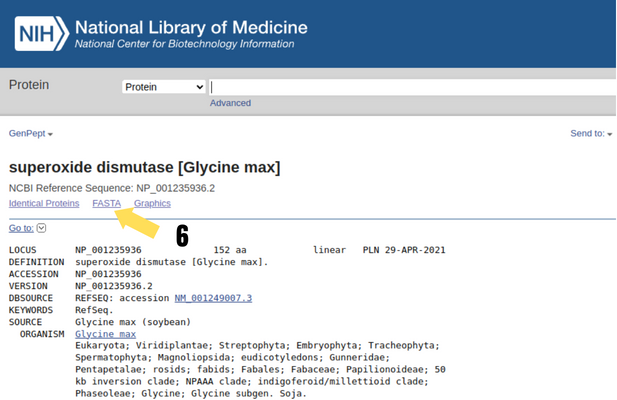
Task: Open the Send to menu
Action: point(591,134)
